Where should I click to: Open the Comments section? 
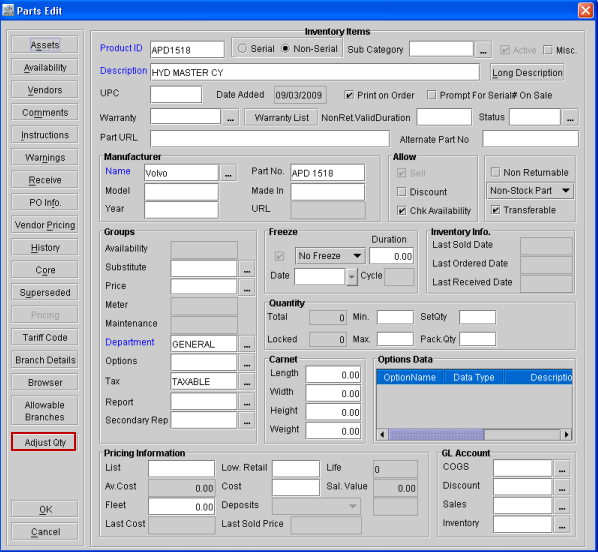tap(45, 112)
